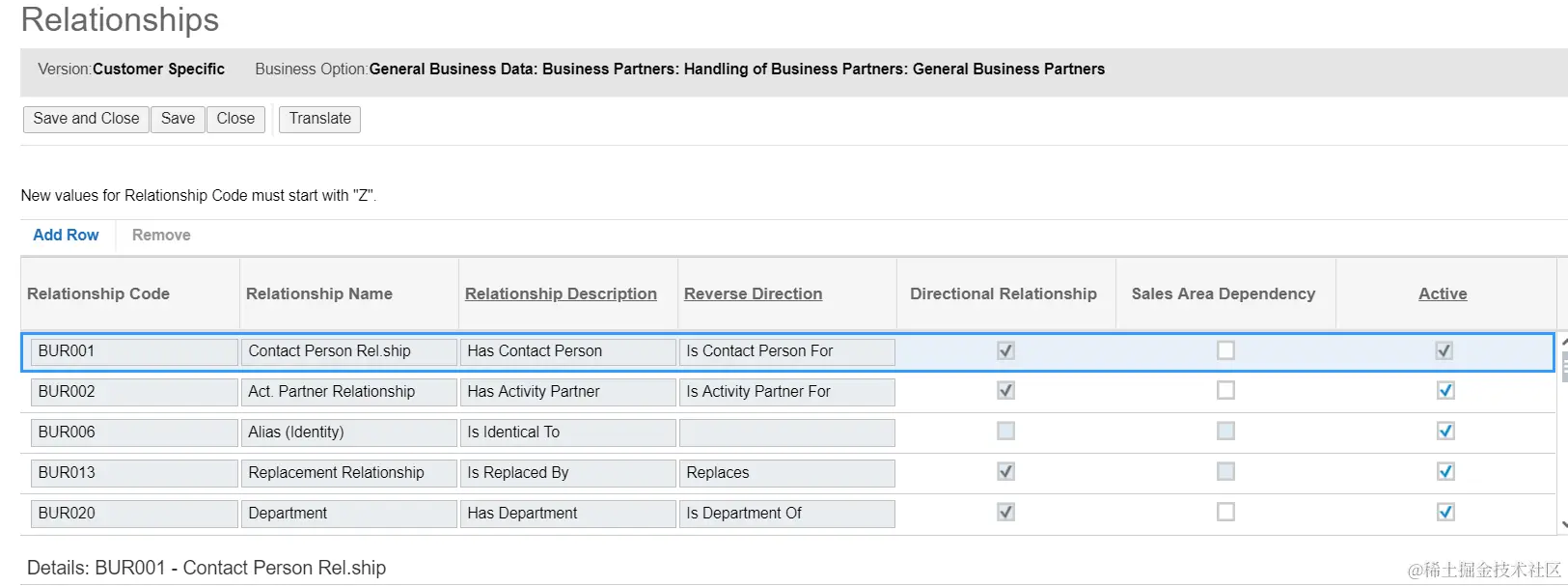Toggle Active checkbox for BUR013 row

[x=1444, y=472]
